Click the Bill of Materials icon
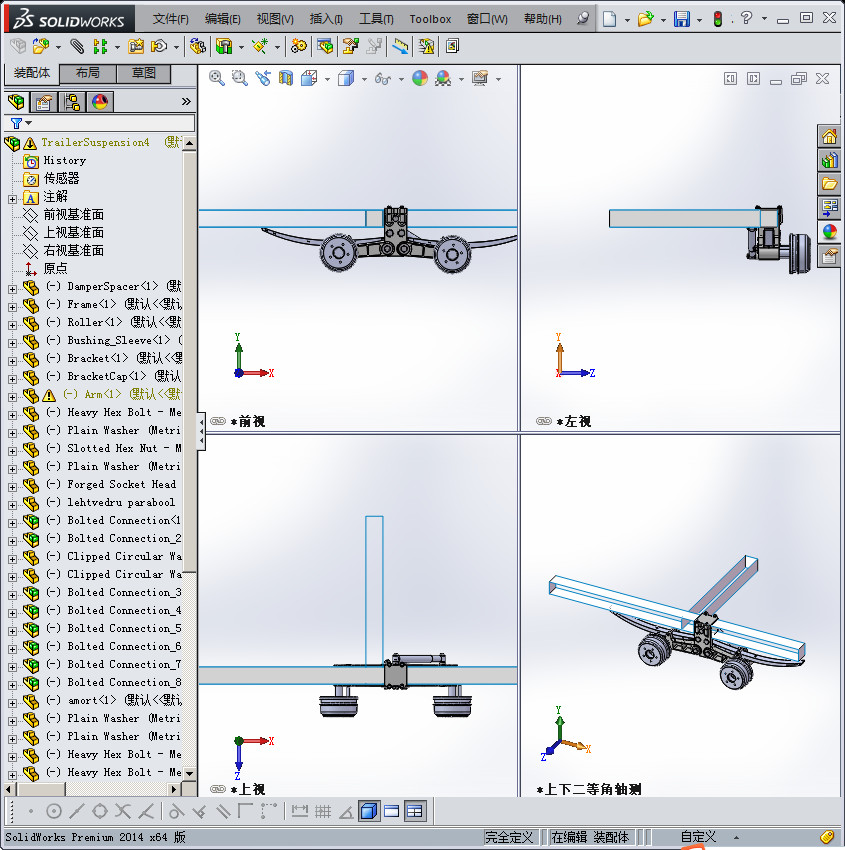Viewport: 845px width, 850px height. tap(325, 47)
